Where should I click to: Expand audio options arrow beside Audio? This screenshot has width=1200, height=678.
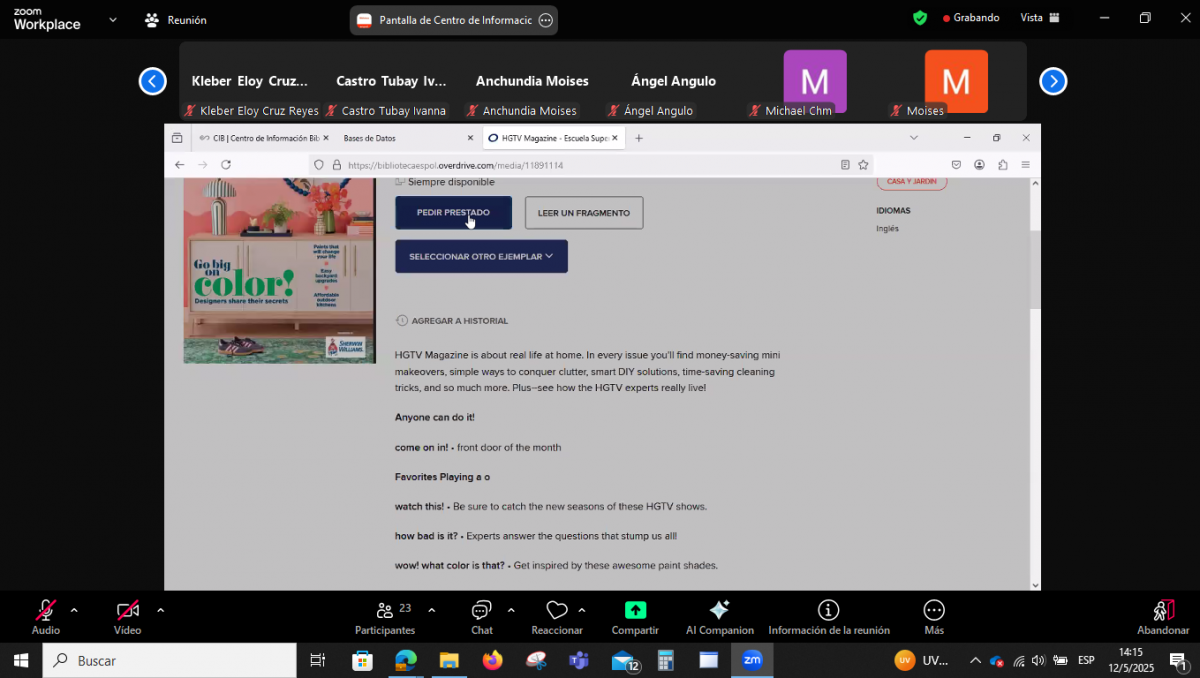(74, 609)
